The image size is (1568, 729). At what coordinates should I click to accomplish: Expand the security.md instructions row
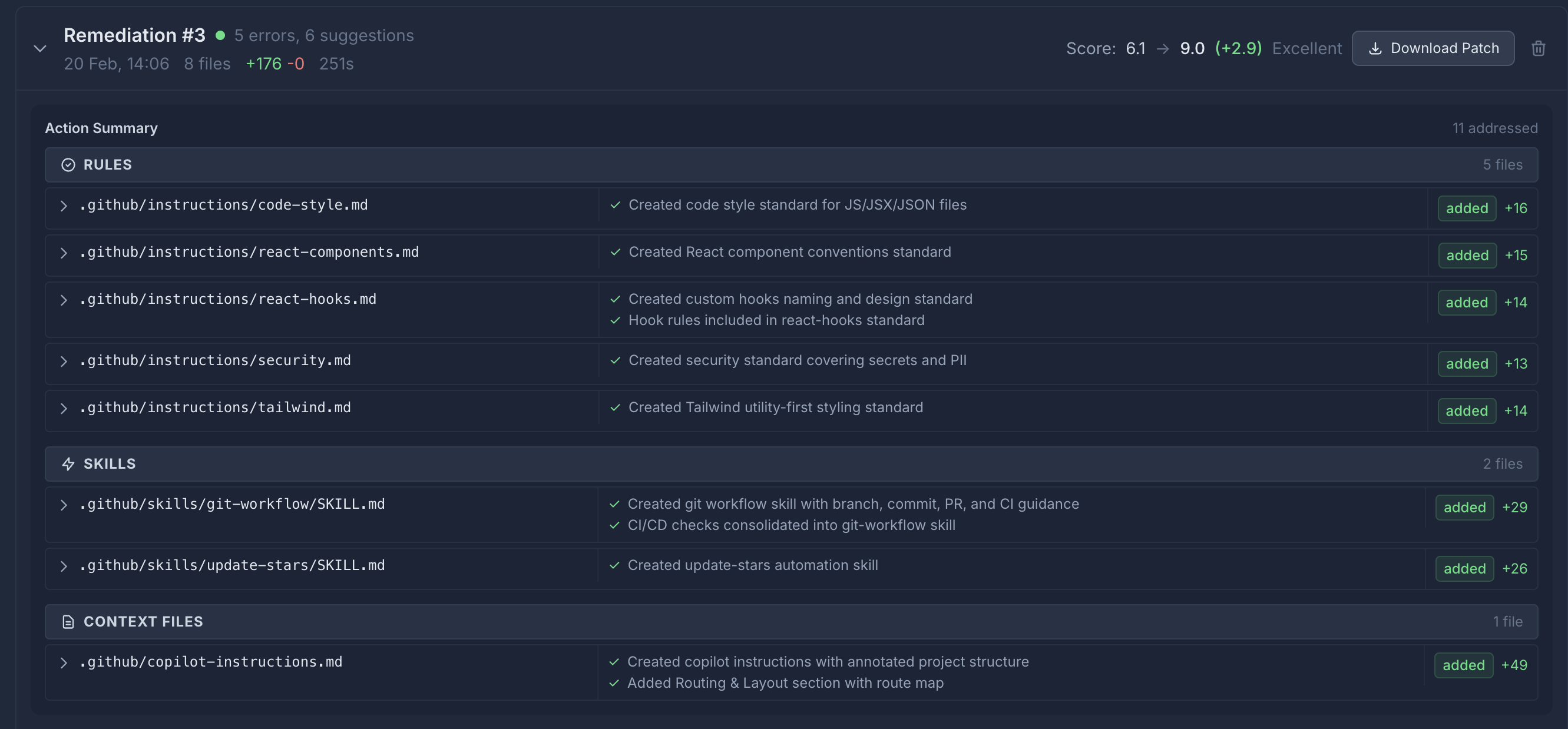[64, 361]
